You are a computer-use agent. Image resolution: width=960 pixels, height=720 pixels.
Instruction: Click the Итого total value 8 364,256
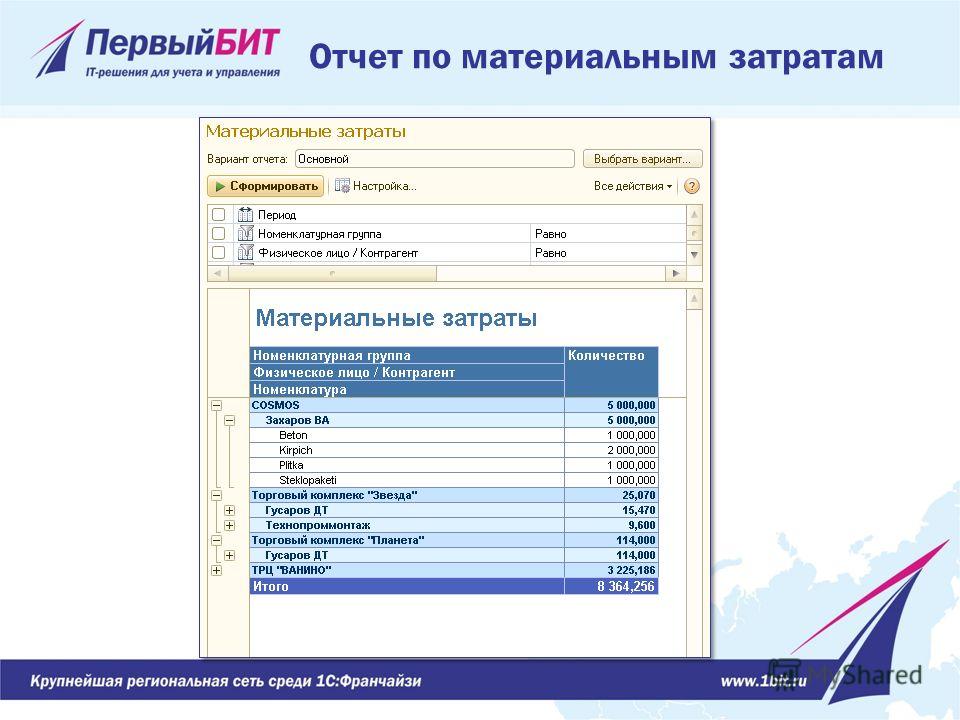626,587
